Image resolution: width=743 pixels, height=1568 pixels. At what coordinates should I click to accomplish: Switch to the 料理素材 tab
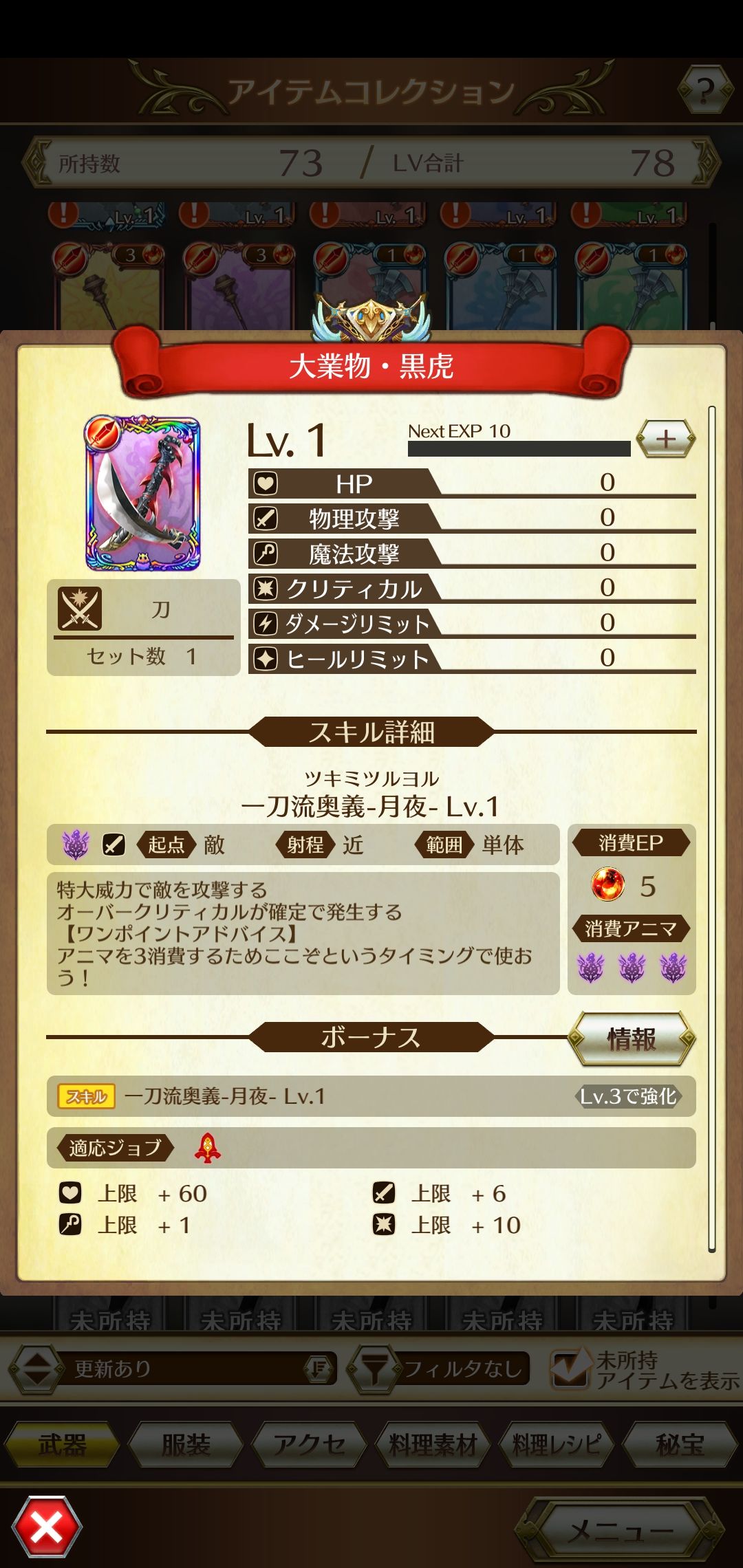pos(433,1445)
